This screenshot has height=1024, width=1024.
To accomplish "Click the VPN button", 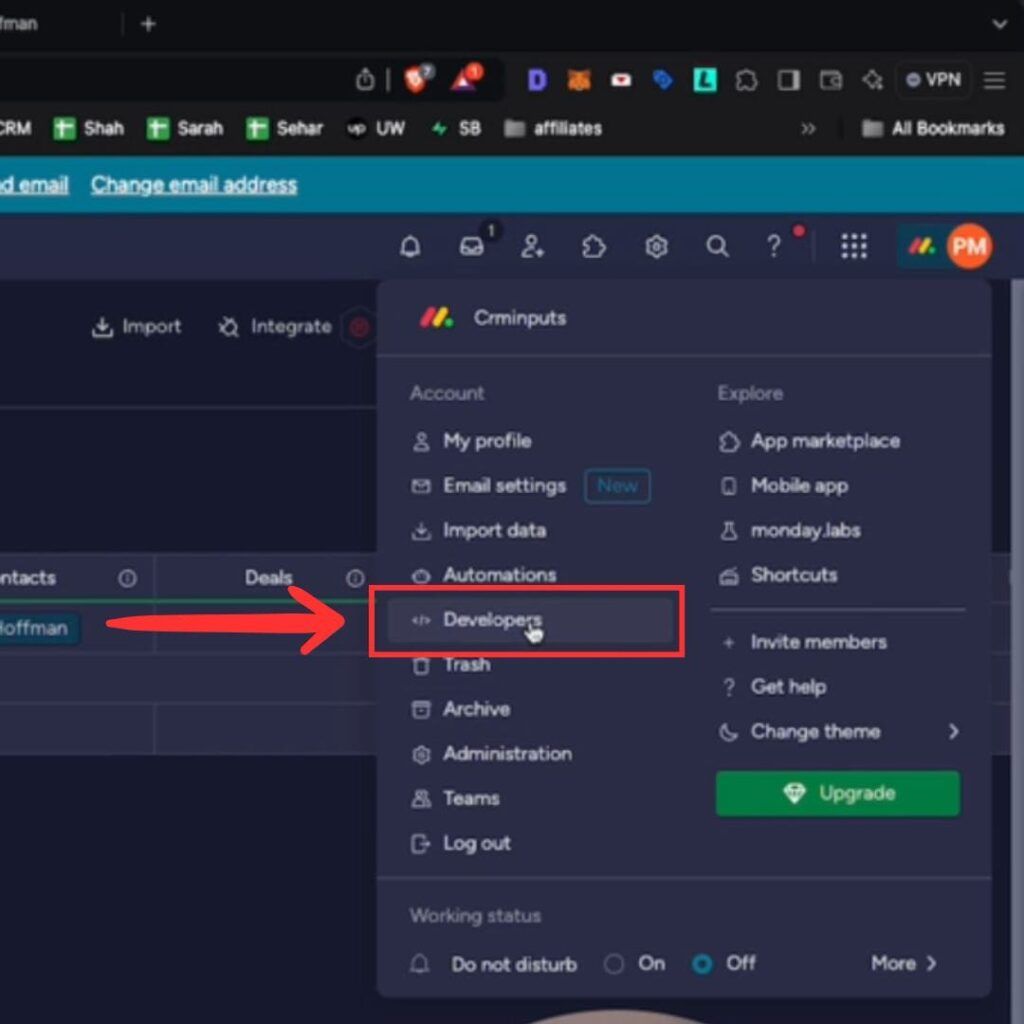I will click(x=933, y=80).
